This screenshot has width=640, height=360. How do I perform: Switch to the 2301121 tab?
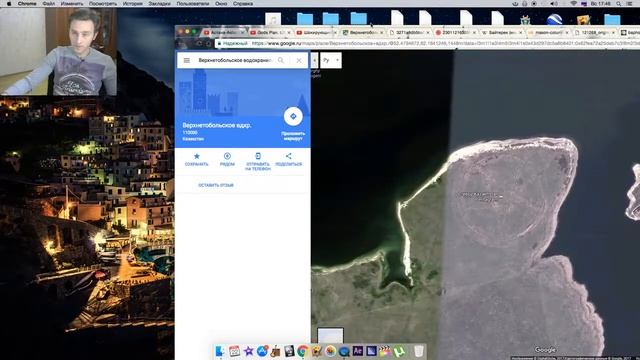pos(456,32)
